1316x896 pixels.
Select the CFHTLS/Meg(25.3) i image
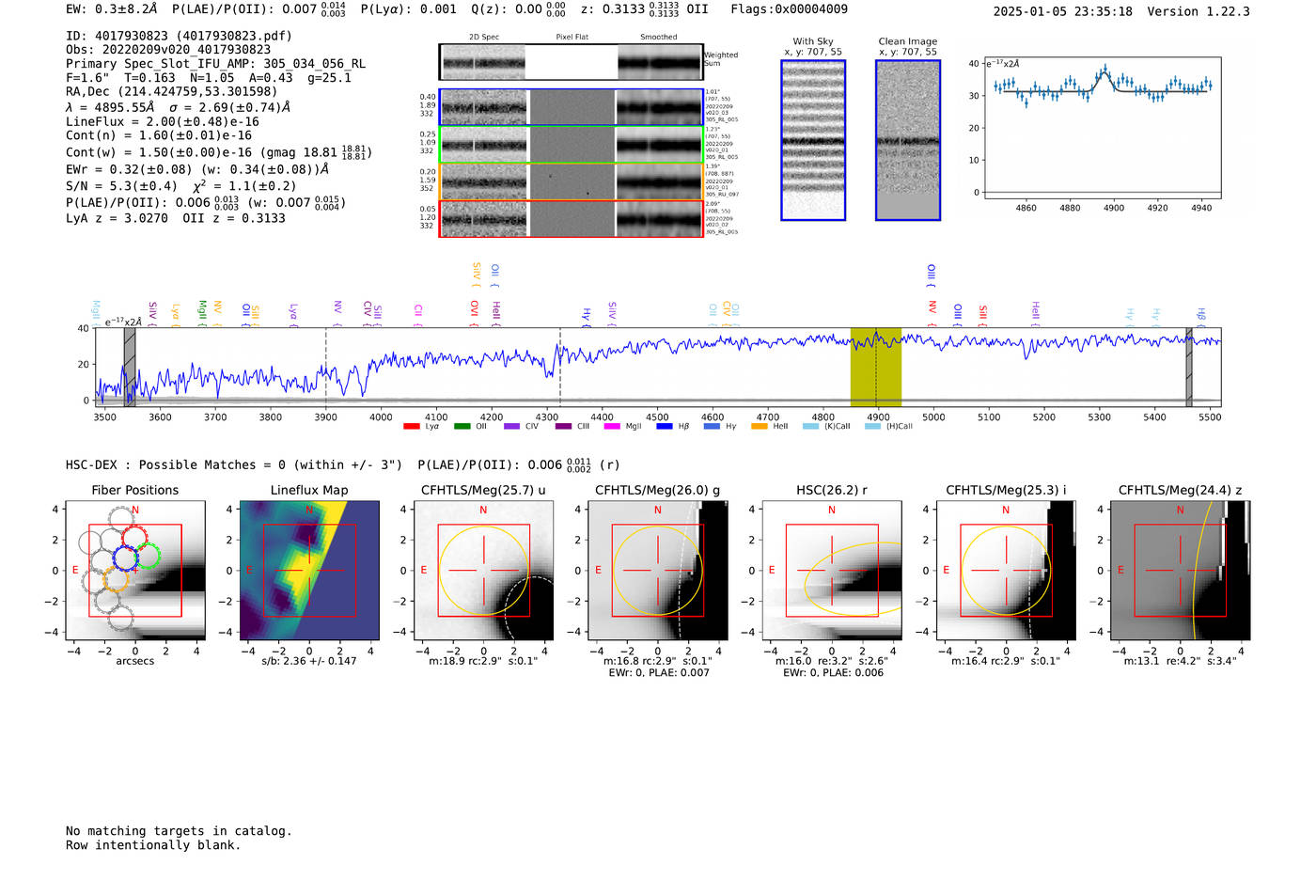coord(1006,571)
